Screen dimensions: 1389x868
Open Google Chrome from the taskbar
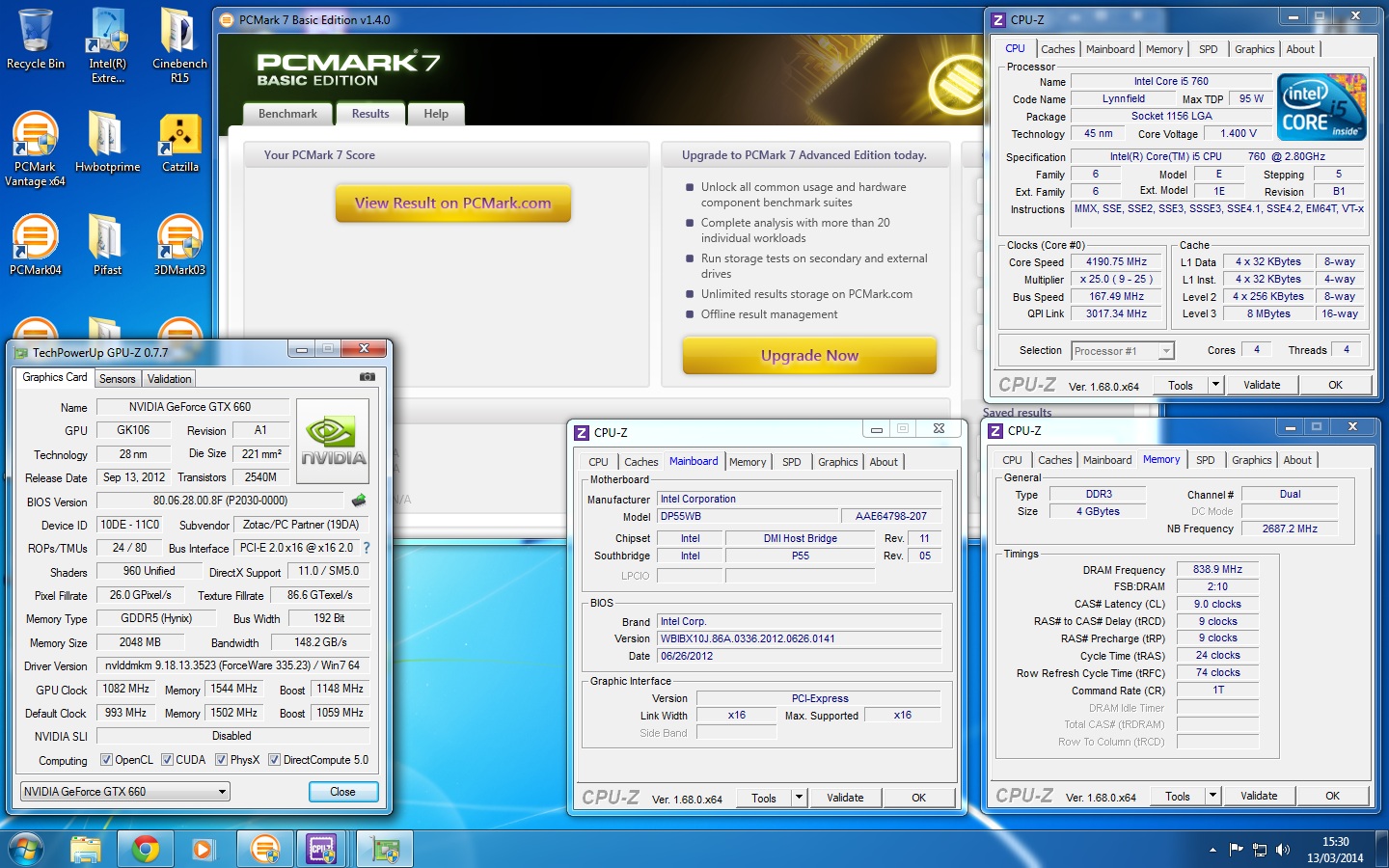click(146, 849)
